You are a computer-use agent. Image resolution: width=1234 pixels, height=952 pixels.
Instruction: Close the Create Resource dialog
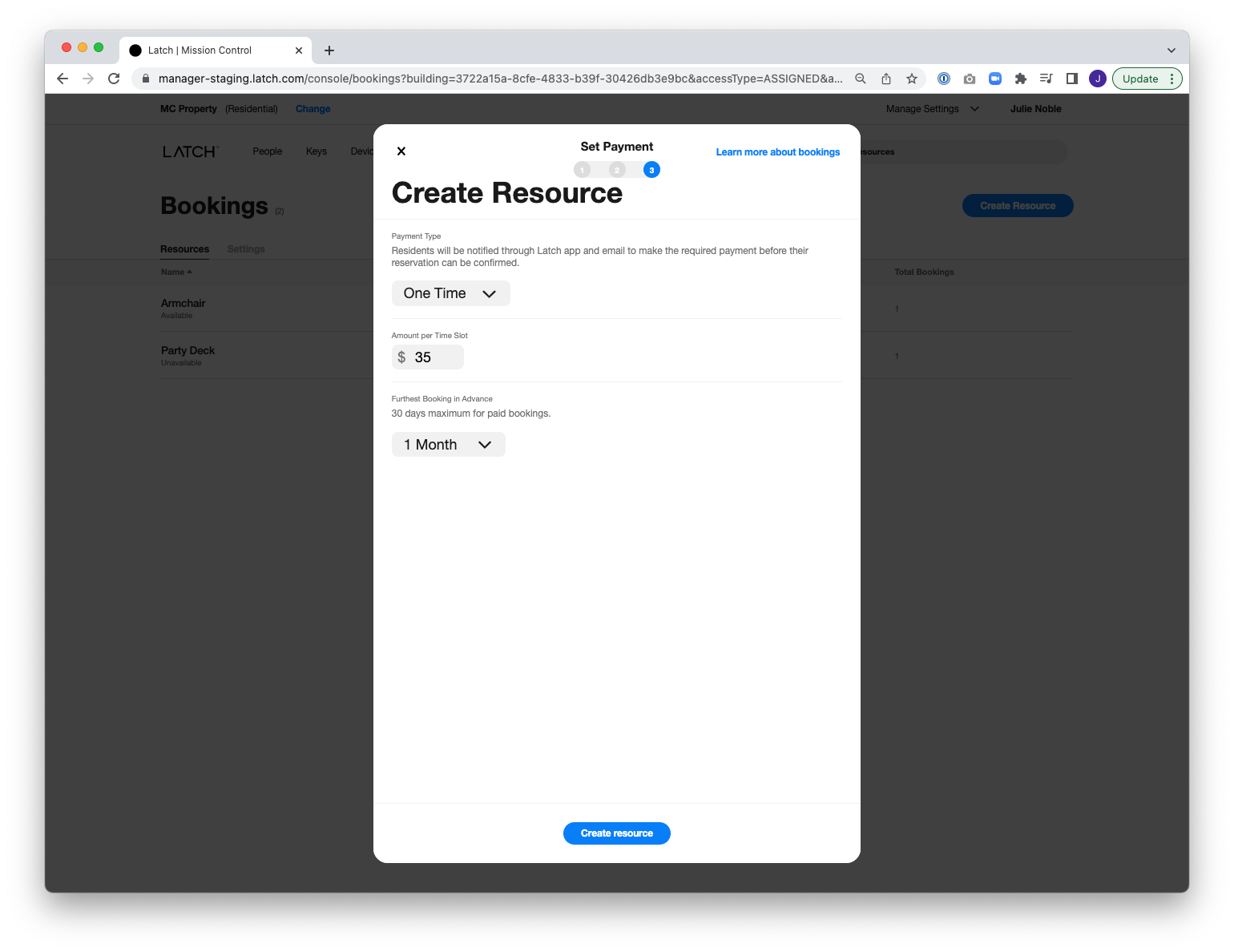[401, 151]
